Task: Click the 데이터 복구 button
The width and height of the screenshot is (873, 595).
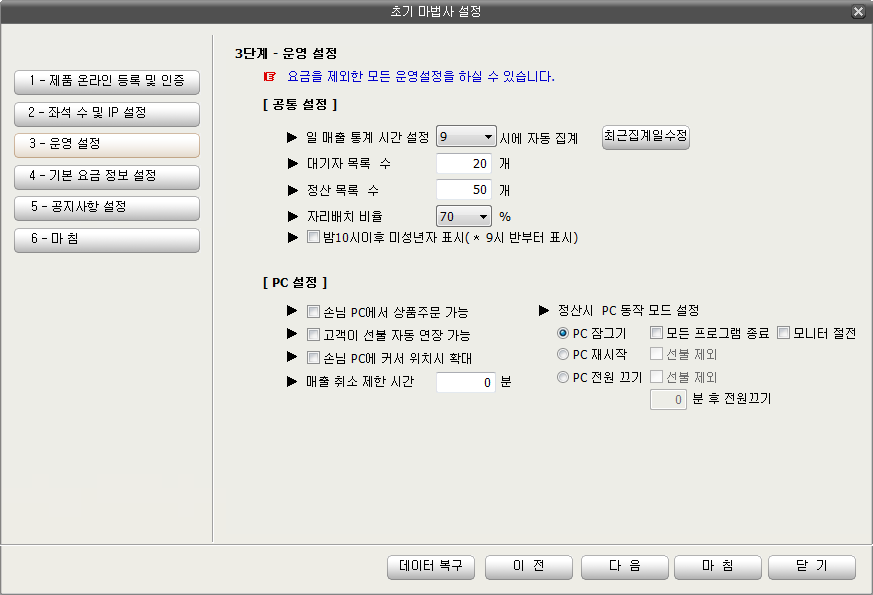Action: click(431, 567)
